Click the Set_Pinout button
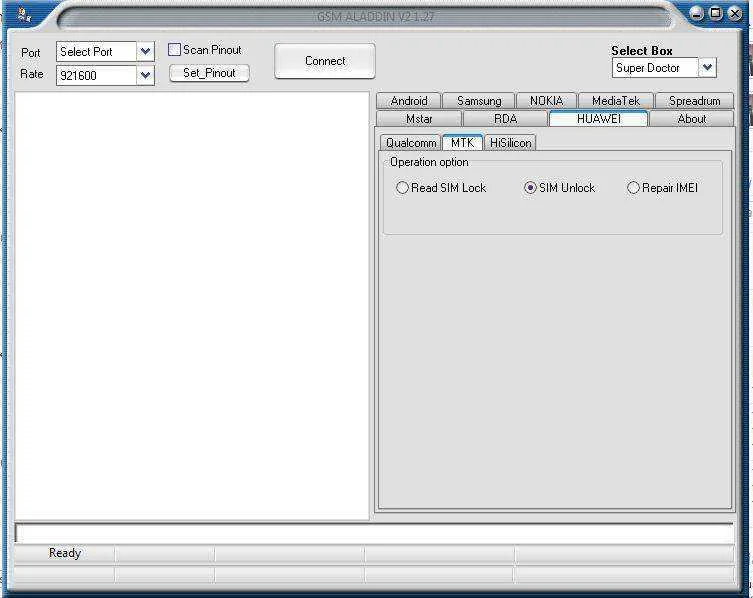The image size is (753, 598). pos(209,73)
